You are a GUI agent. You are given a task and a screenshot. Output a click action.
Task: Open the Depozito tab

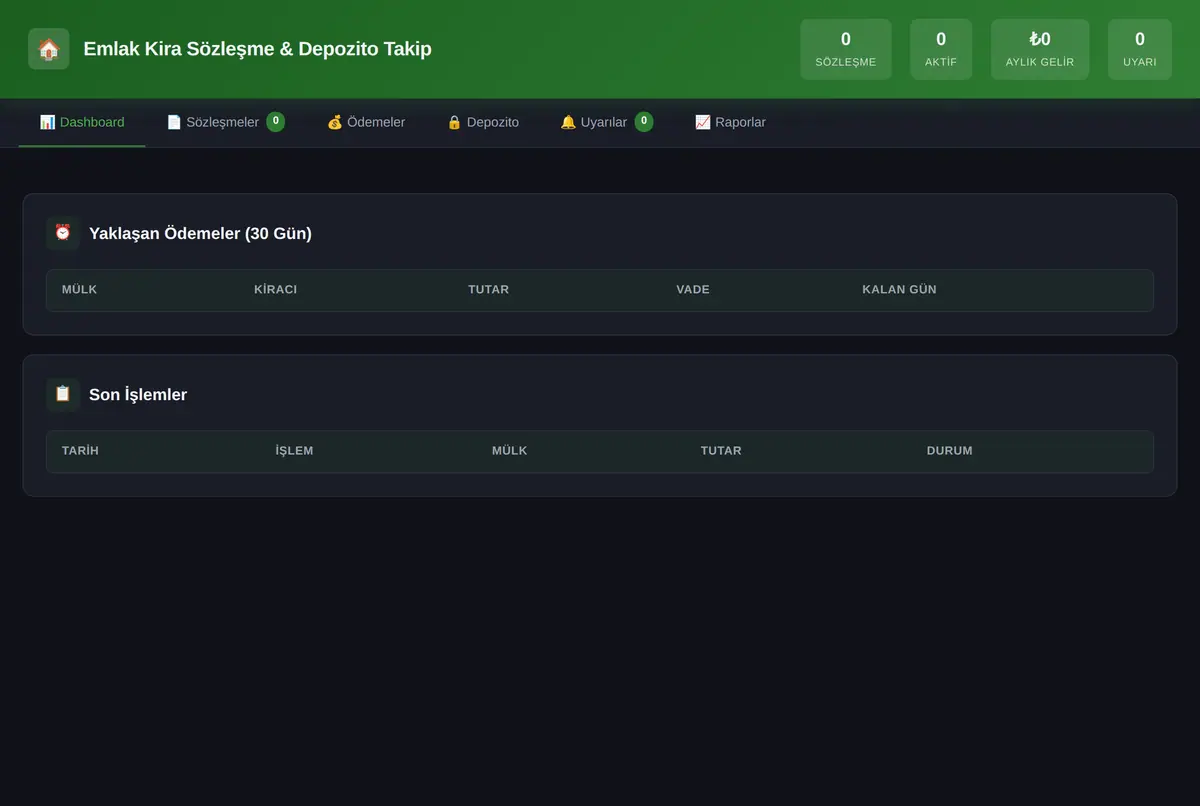tap(483, 123)
